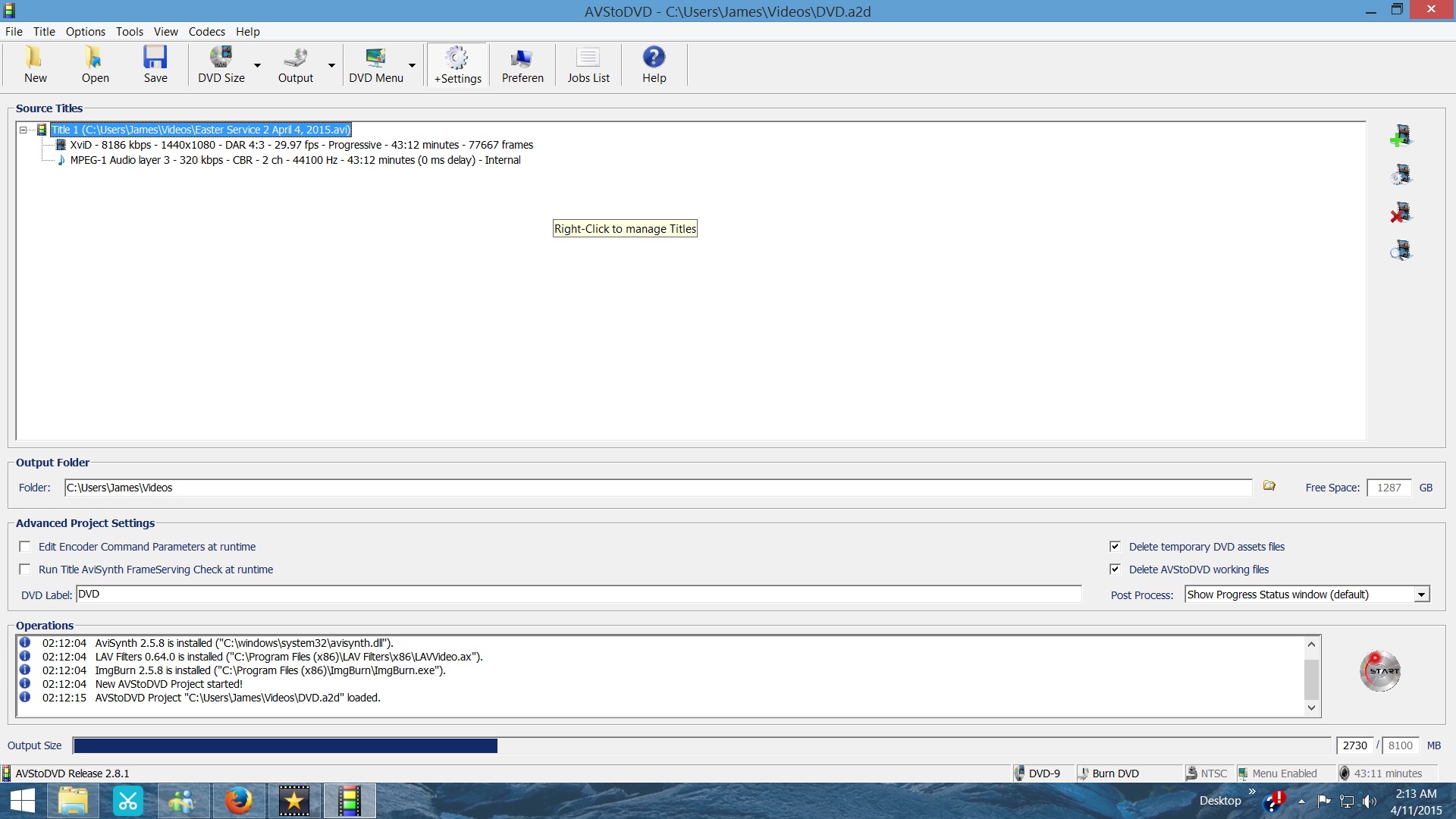Click the output Folder path field

657,488
